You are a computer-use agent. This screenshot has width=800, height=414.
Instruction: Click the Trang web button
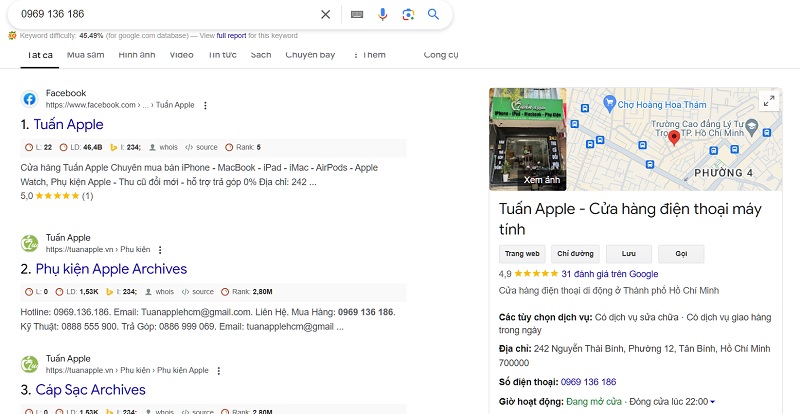(x=522, y=254)
